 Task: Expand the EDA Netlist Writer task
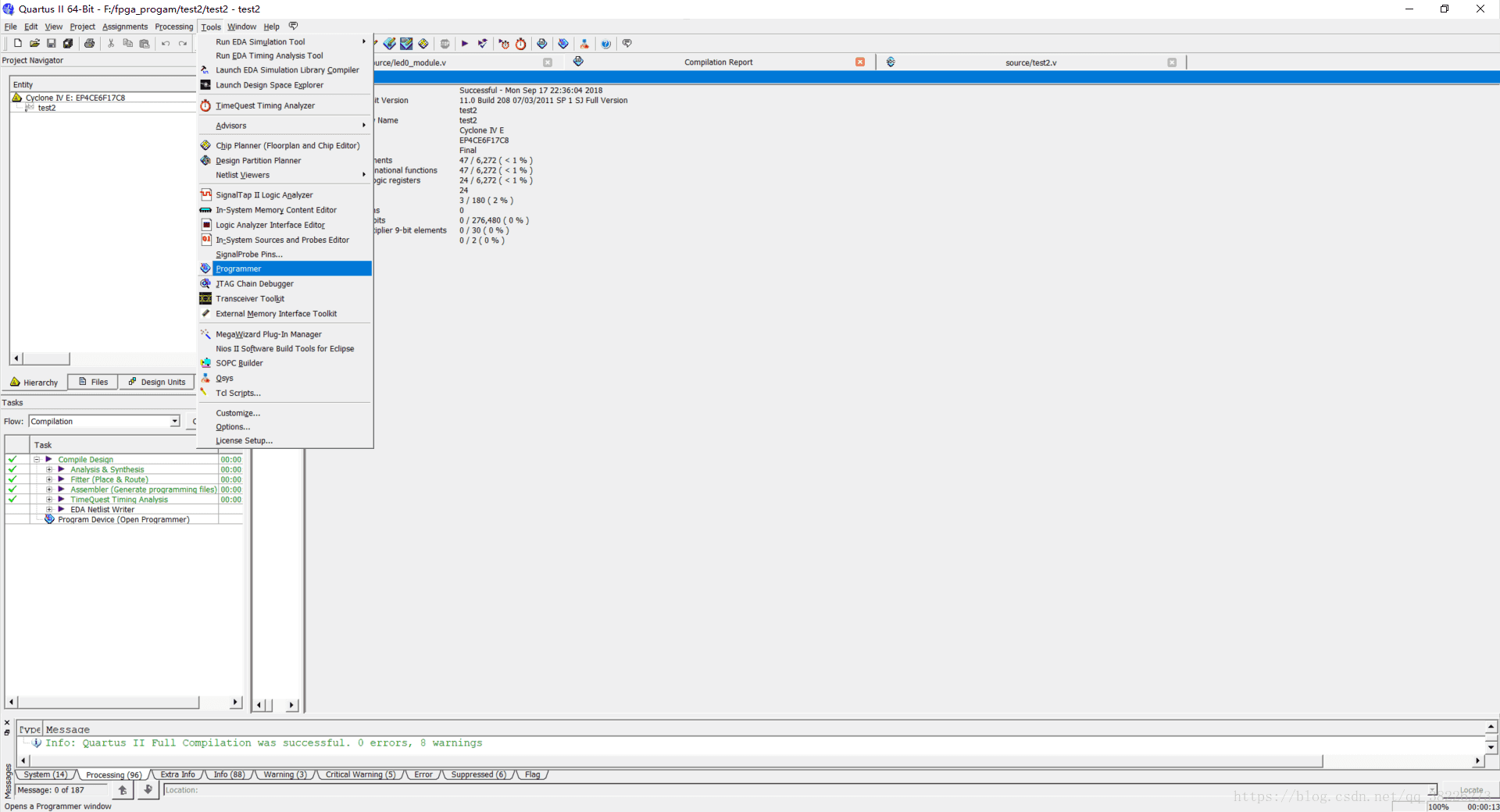point(49,509)
